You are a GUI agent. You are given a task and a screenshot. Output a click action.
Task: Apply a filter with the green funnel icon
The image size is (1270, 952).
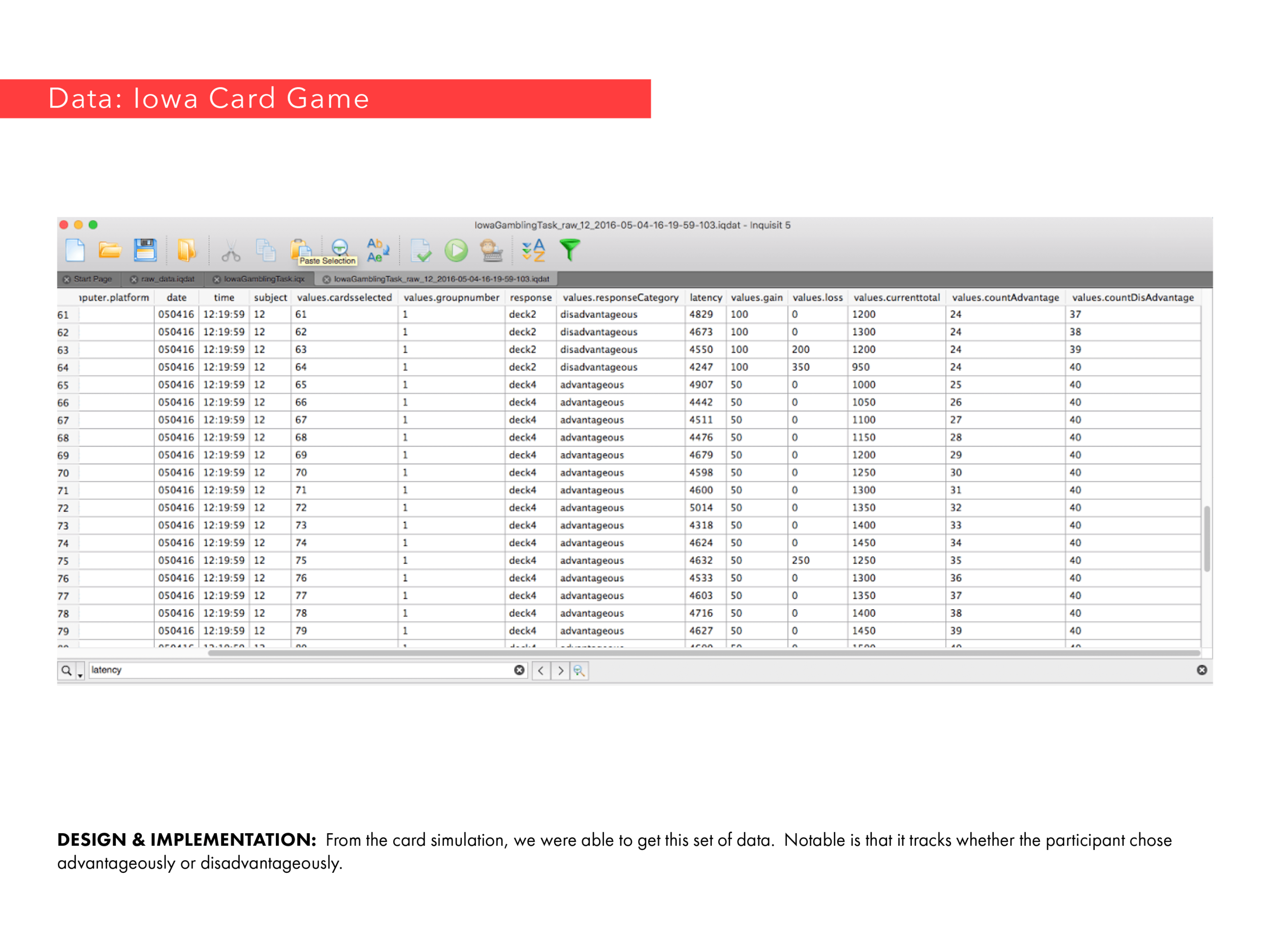[569, 250]
